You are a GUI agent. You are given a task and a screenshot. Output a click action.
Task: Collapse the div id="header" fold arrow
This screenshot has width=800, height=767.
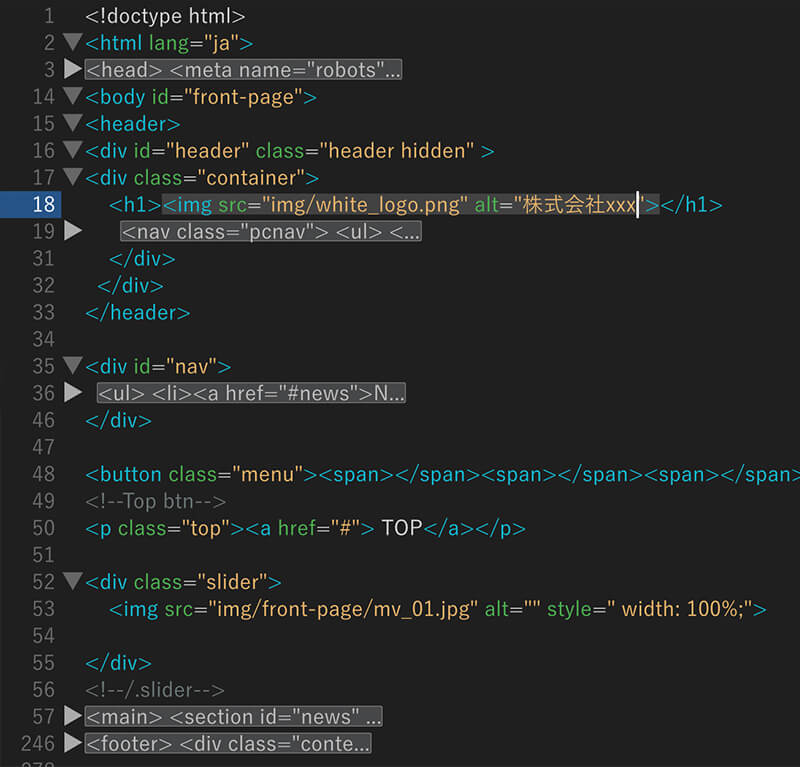72,151
